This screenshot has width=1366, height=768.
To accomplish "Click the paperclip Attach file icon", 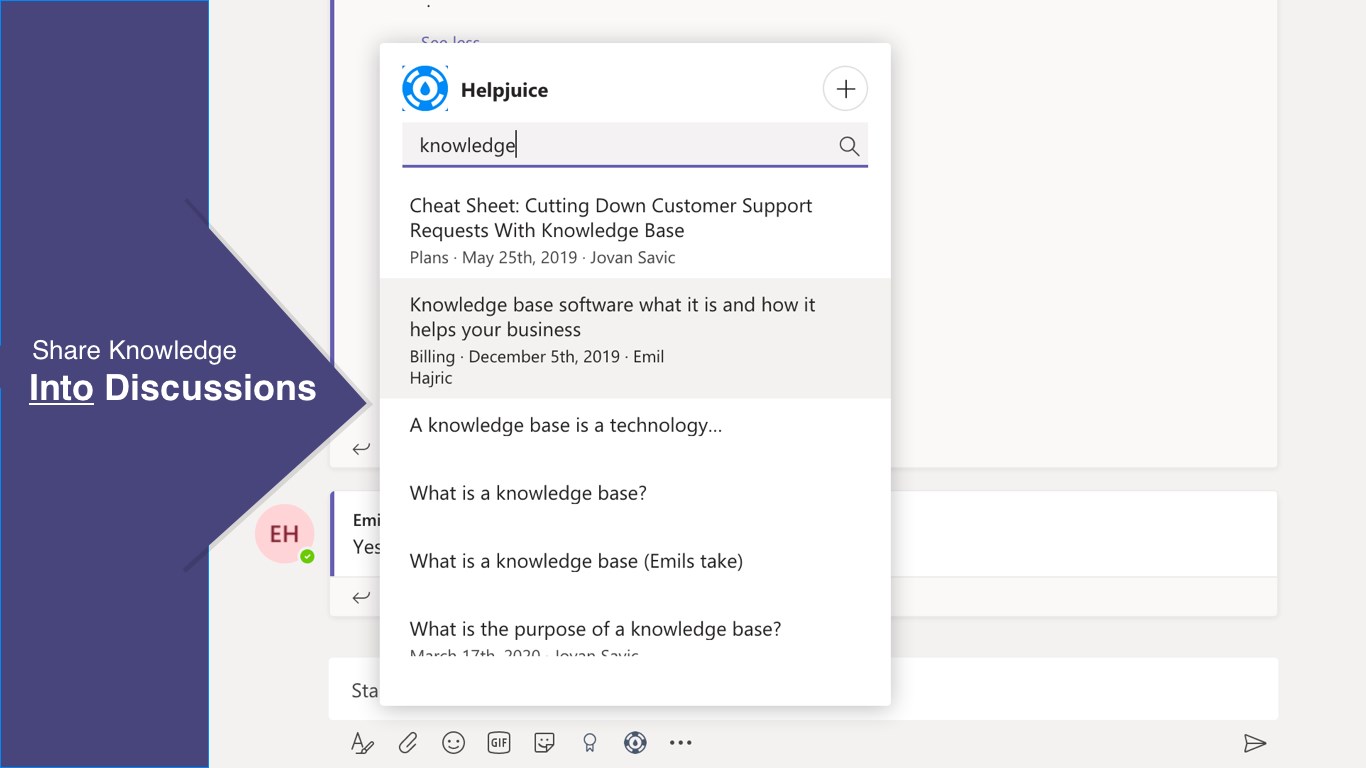I will click(x=408, y=743).
